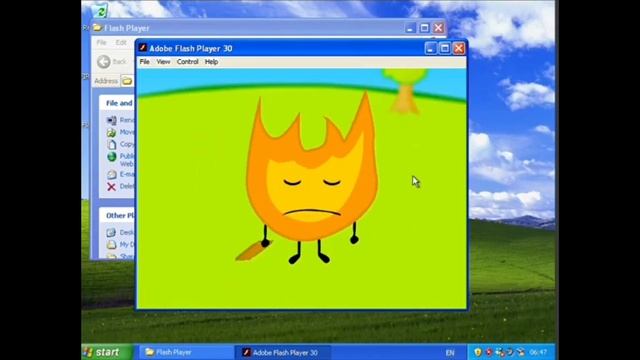Open File menu in Flash Player folder window
The image size is (640, 360).
(101, 42)
